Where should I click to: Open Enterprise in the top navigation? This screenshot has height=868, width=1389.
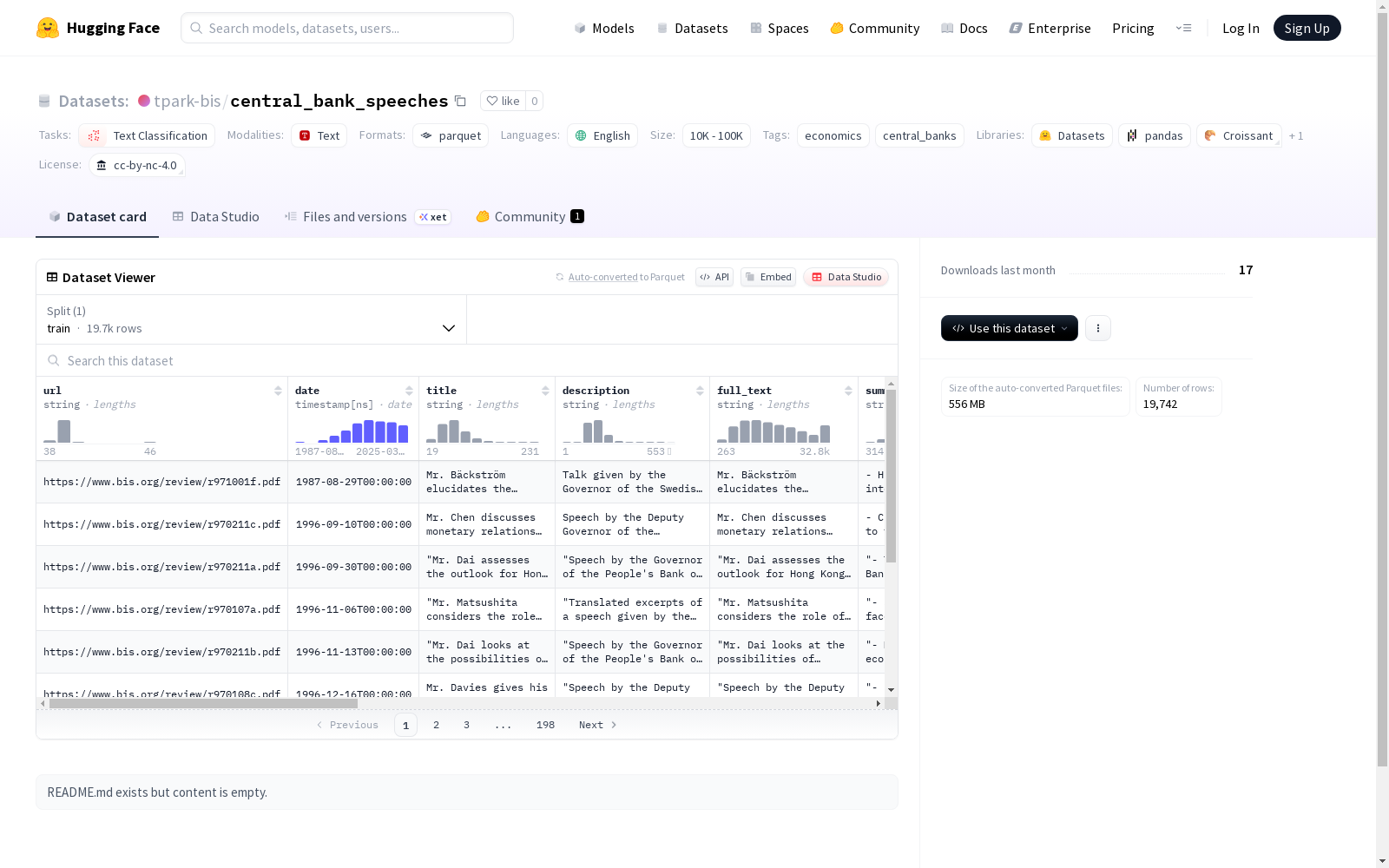(1050, 28)
